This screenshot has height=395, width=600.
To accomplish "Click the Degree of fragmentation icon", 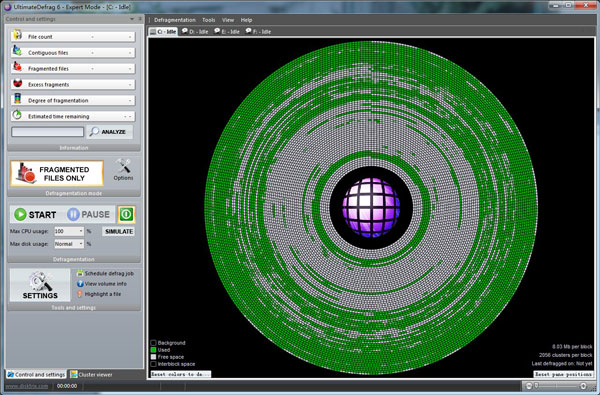I will [17, 99].
